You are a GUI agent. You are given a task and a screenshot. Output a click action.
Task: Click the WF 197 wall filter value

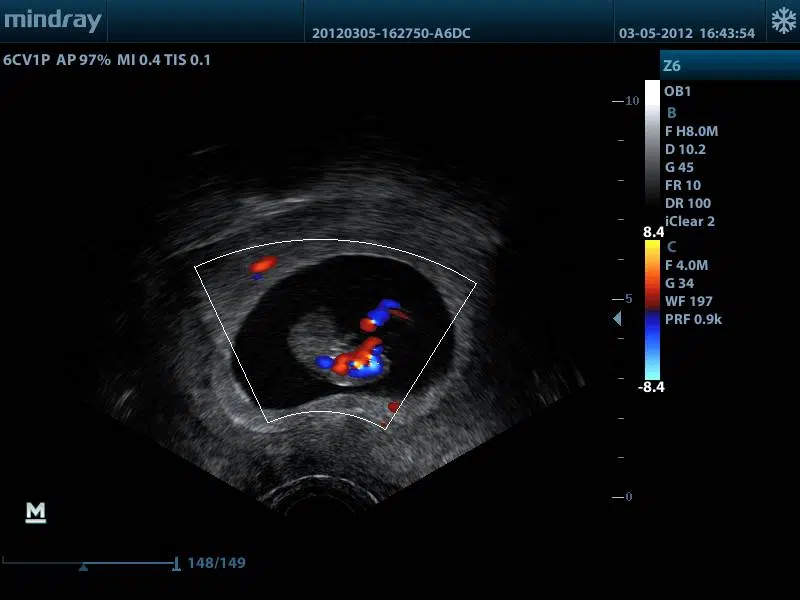click(688, 301)
